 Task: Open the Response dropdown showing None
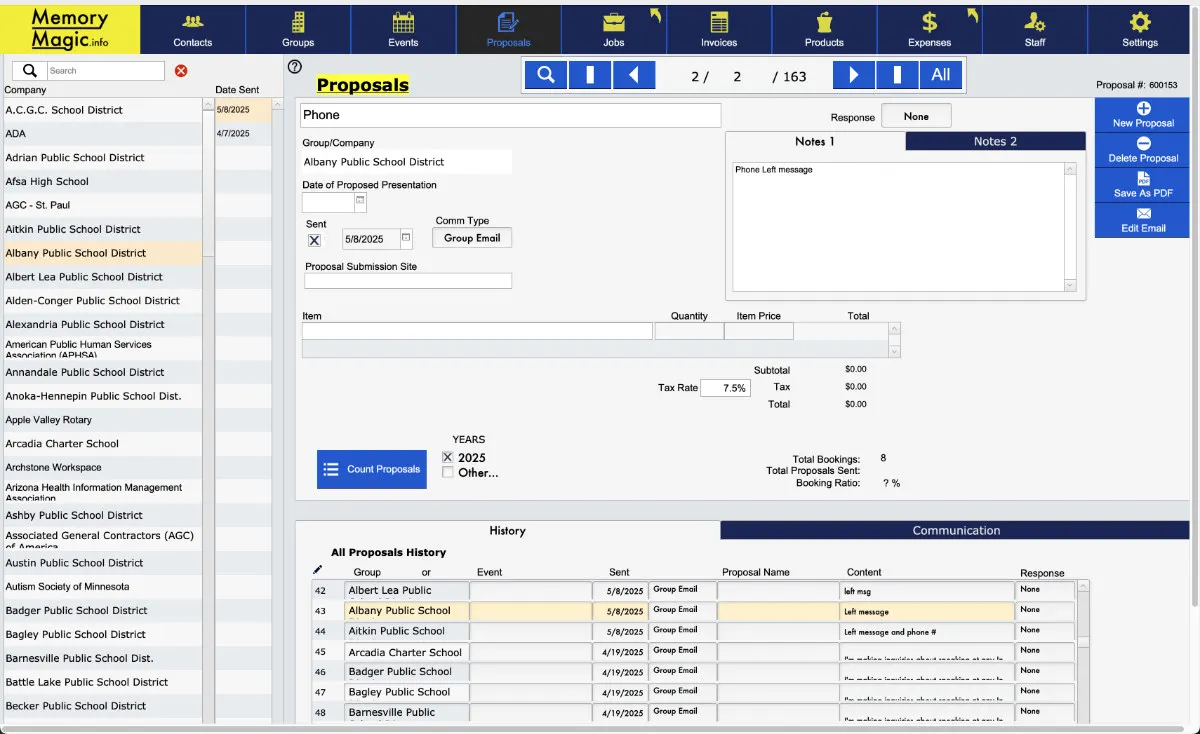tap(916, 116)
